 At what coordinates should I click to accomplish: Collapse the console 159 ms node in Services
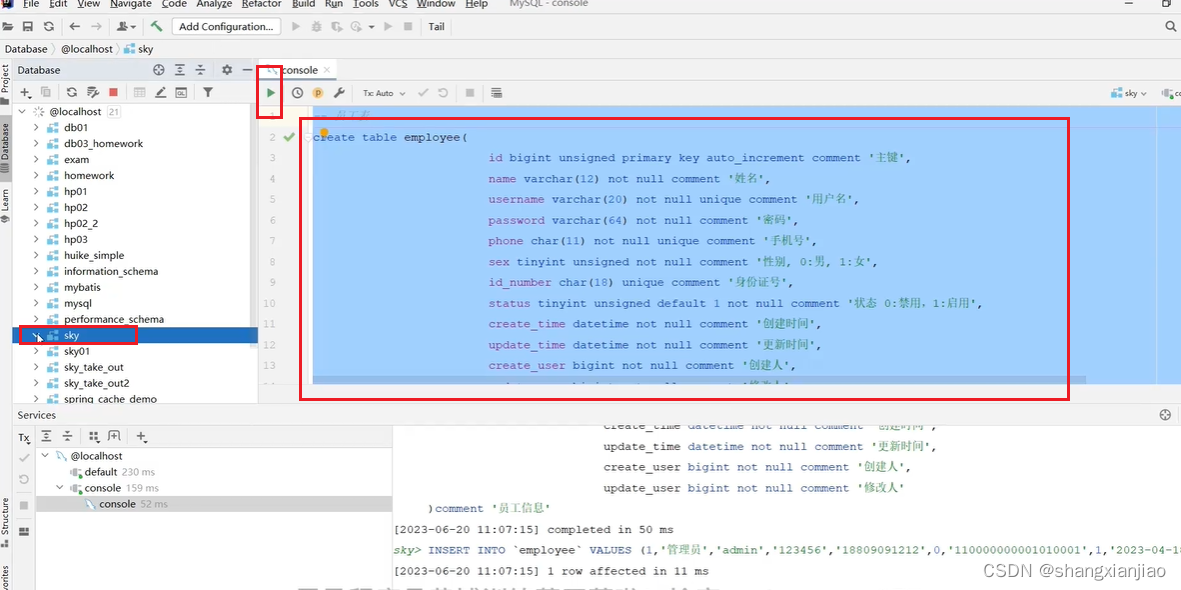(x=60, y=488)
